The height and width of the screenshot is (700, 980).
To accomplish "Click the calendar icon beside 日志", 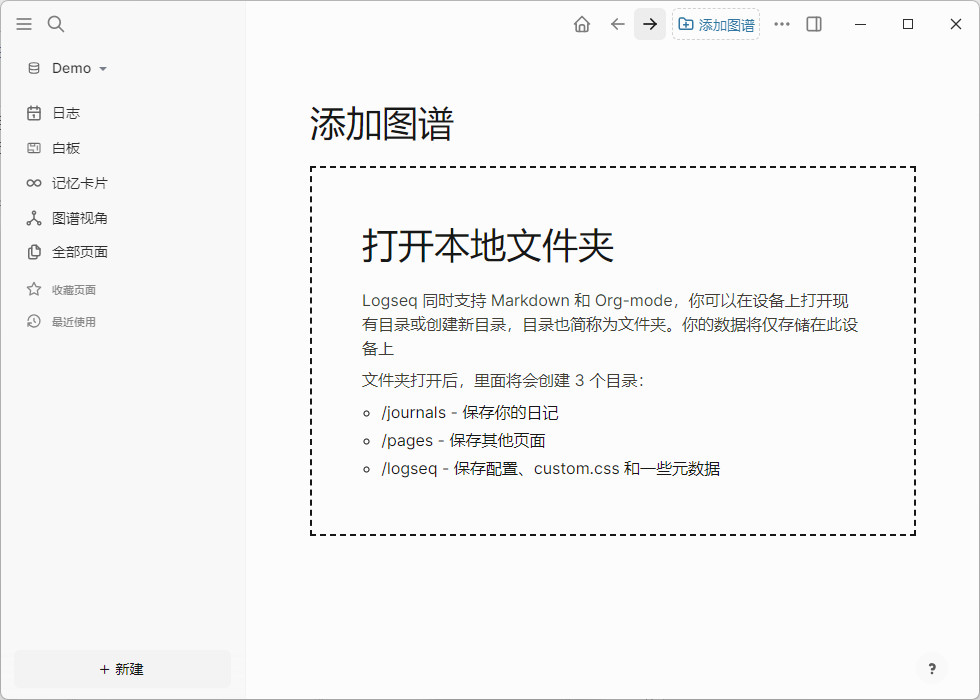I will pos(34,113).
